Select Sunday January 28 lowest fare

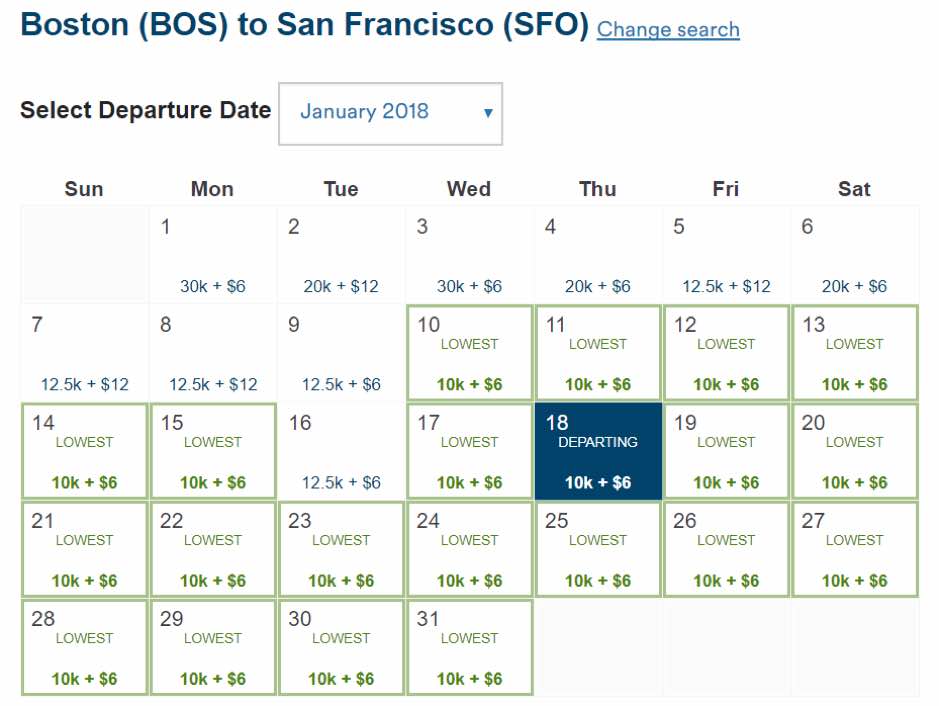(x=85, y=648)
